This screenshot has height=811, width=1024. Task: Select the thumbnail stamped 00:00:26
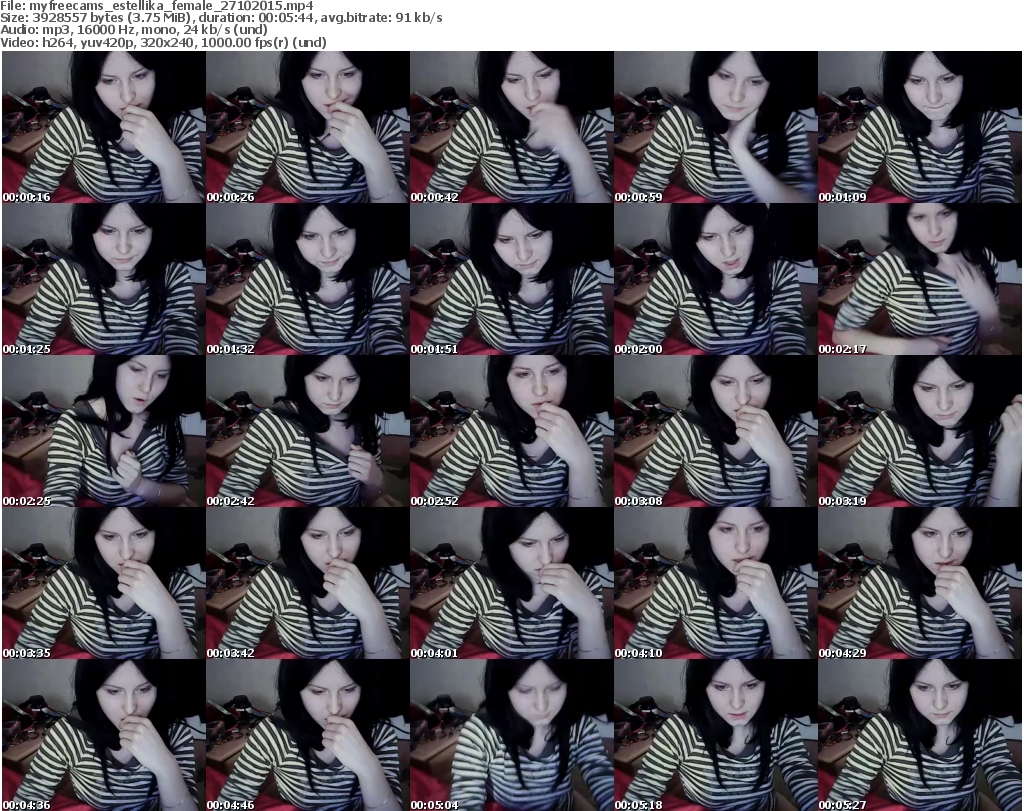pyautogui.click(x=308, y=127)
